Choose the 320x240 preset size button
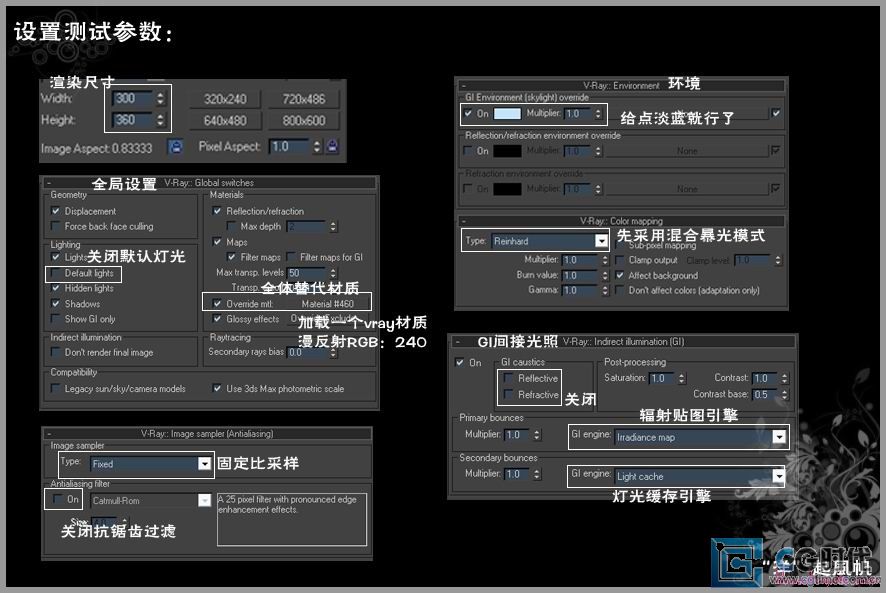The image size is (886, 593). click(x=225, y=99)
